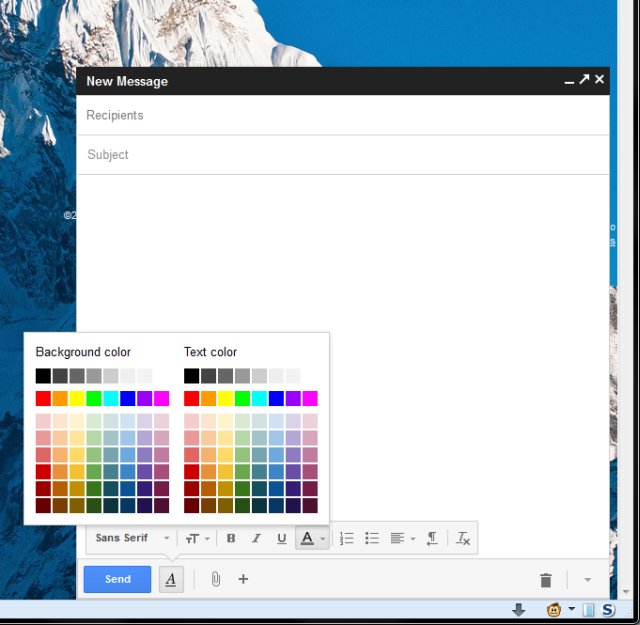Remove formatting with the Tx icon
This screenshot has width=640, height=625.
[463, 538]
